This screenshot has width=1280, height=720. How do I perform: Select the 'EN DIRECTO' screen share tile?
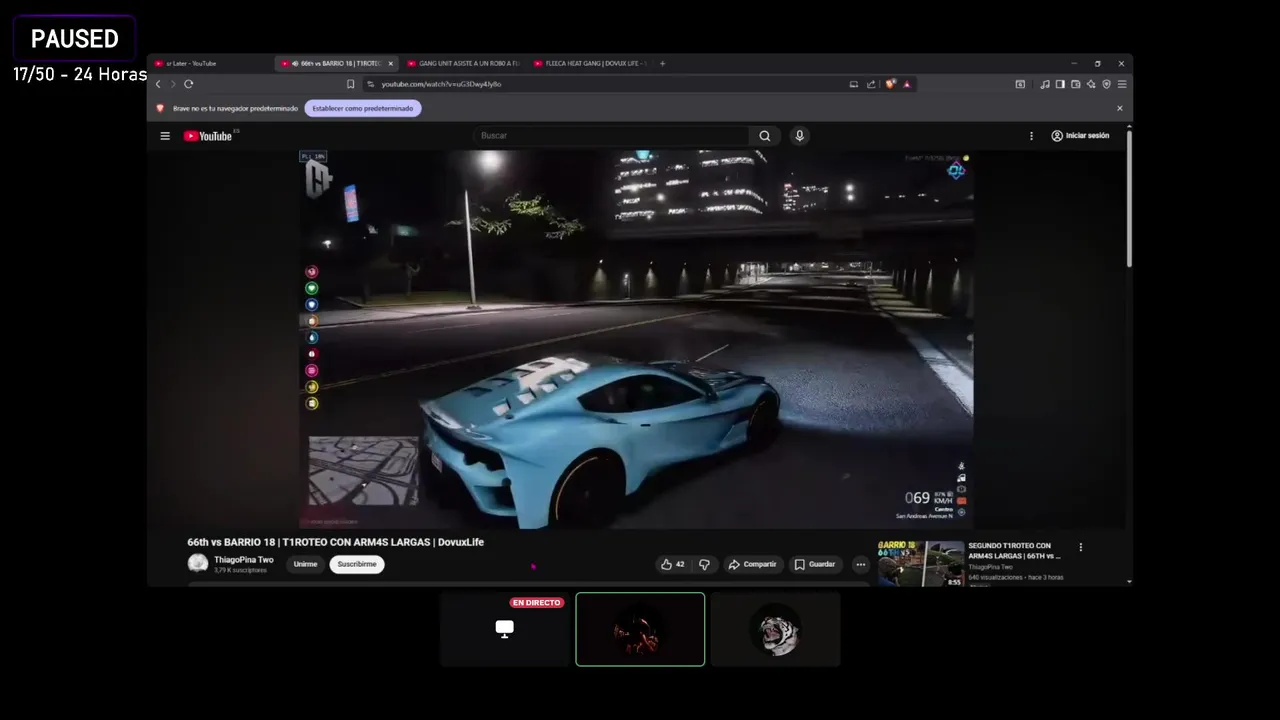[x=505, y=629]
